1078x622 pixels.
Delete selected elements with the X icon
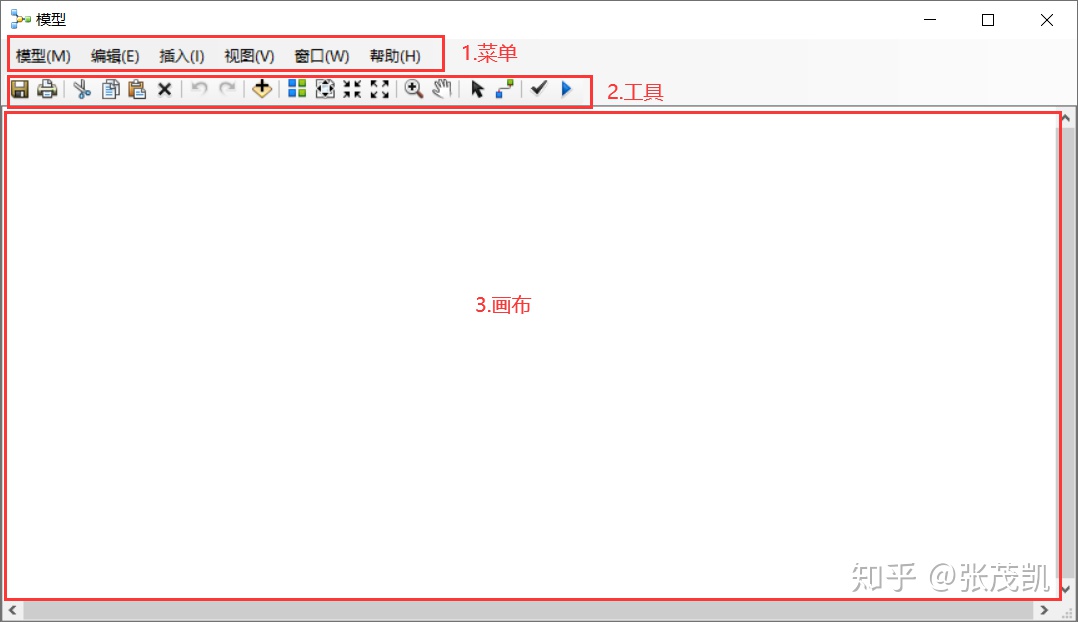(164, 89)
